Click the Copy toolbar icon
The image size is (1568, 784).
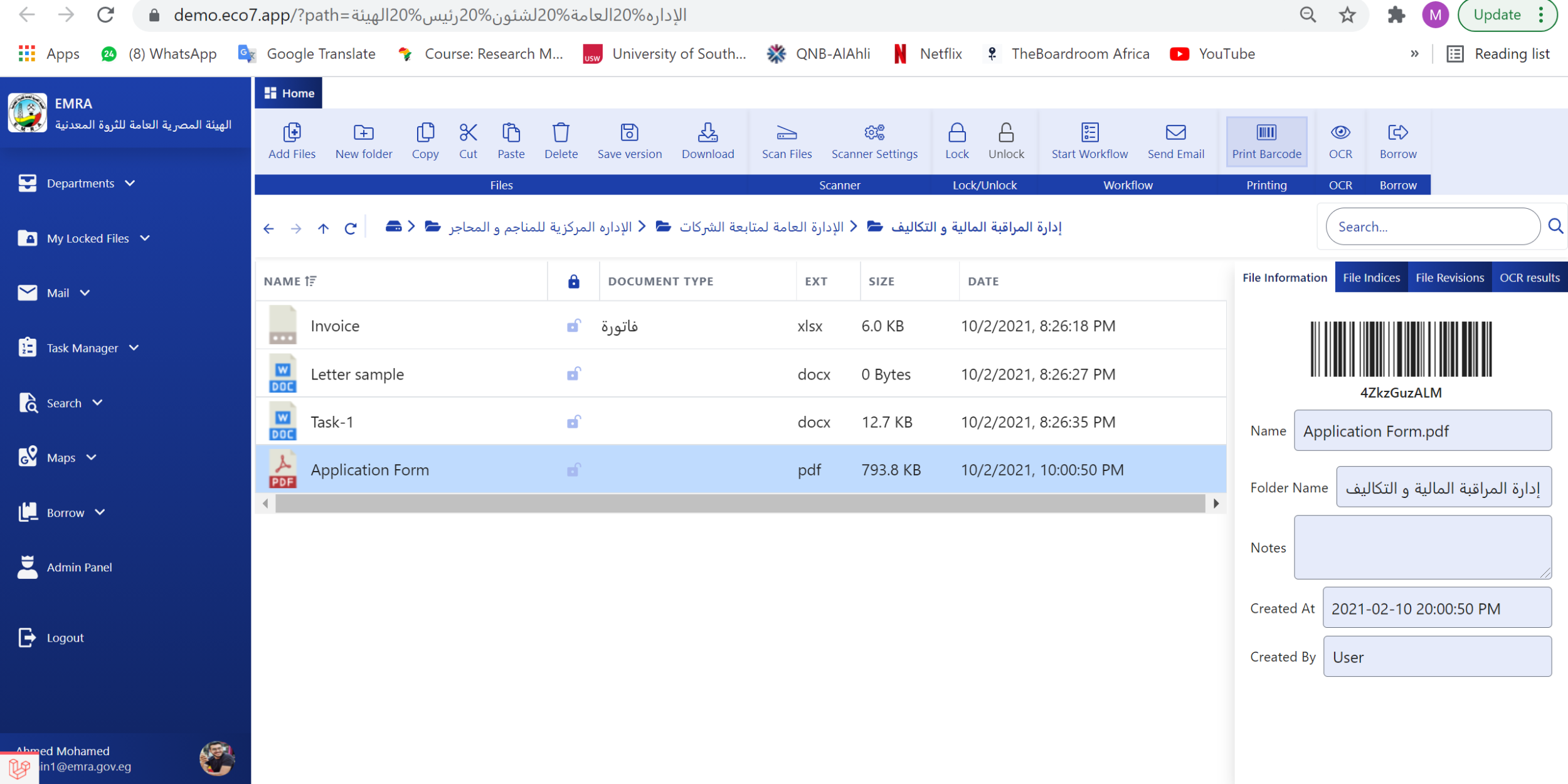425,132
